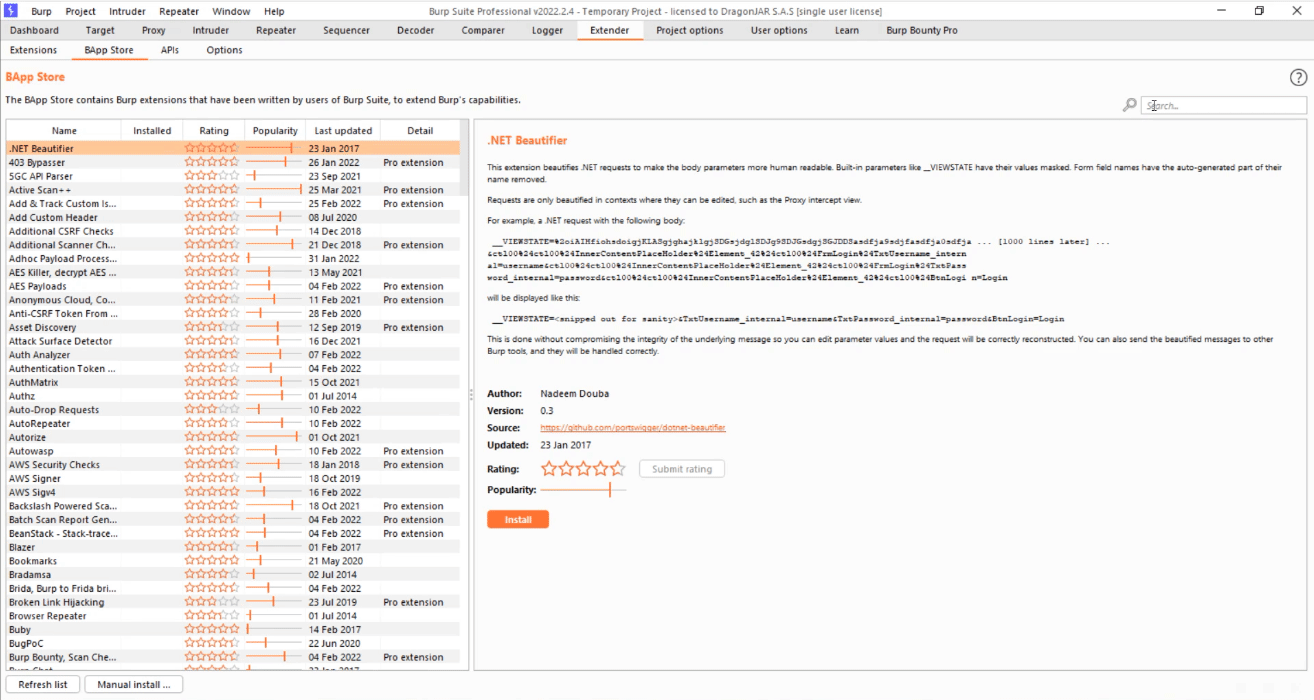Click the search magnifier icon
Screen dimensions: 1314x700
[1129, 105]
